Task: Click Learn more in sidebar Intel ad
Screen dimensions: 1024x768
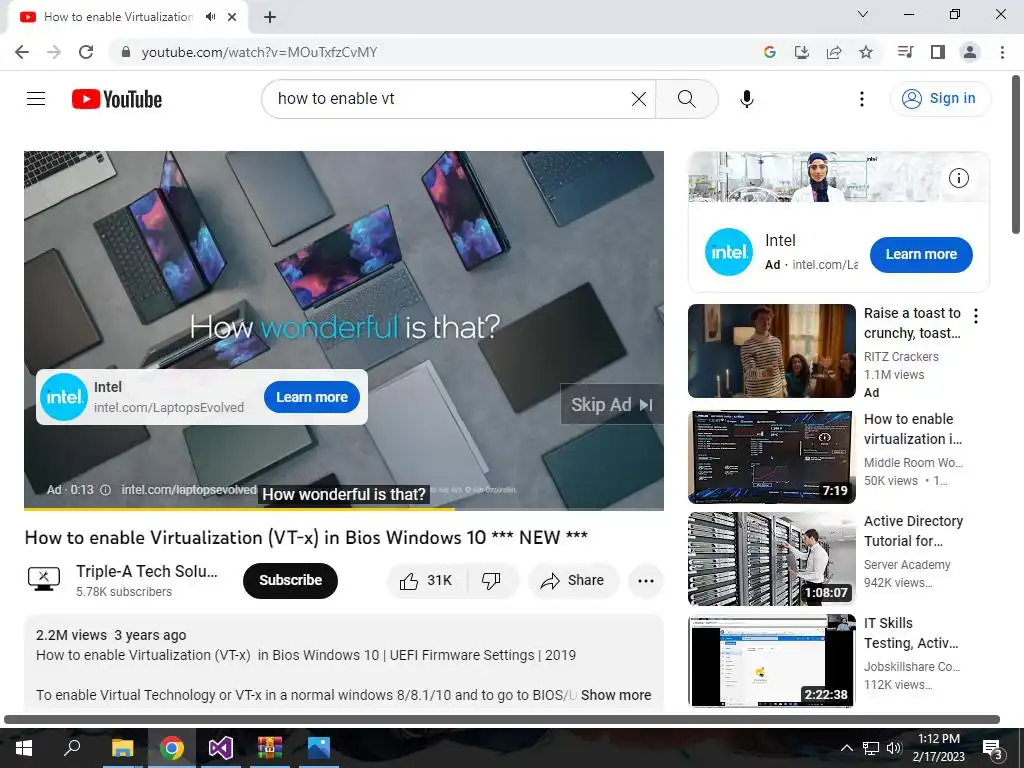Action: pos(921,255)
